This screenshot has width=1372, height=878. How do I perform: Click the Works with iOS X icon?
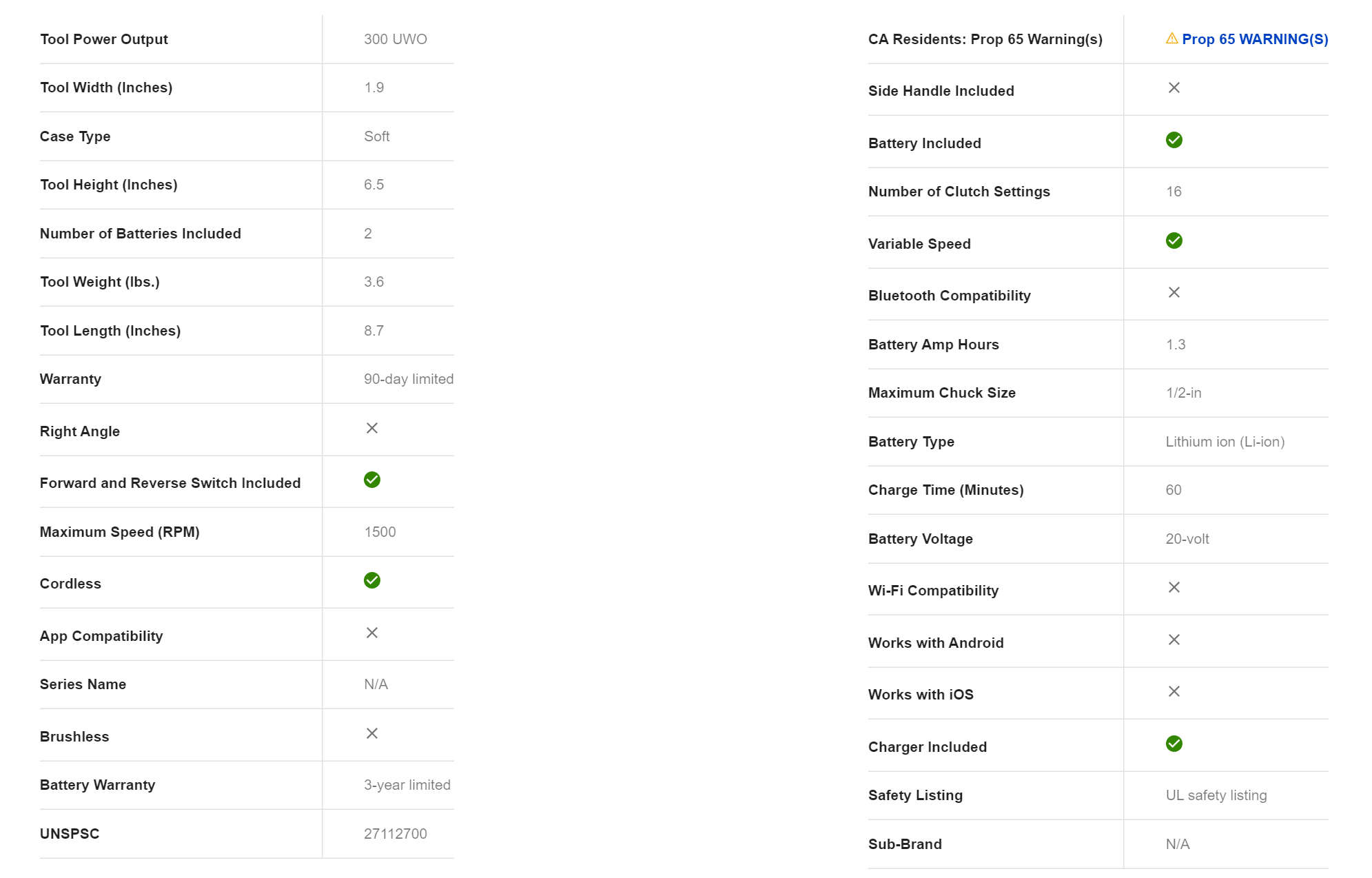1174,691
